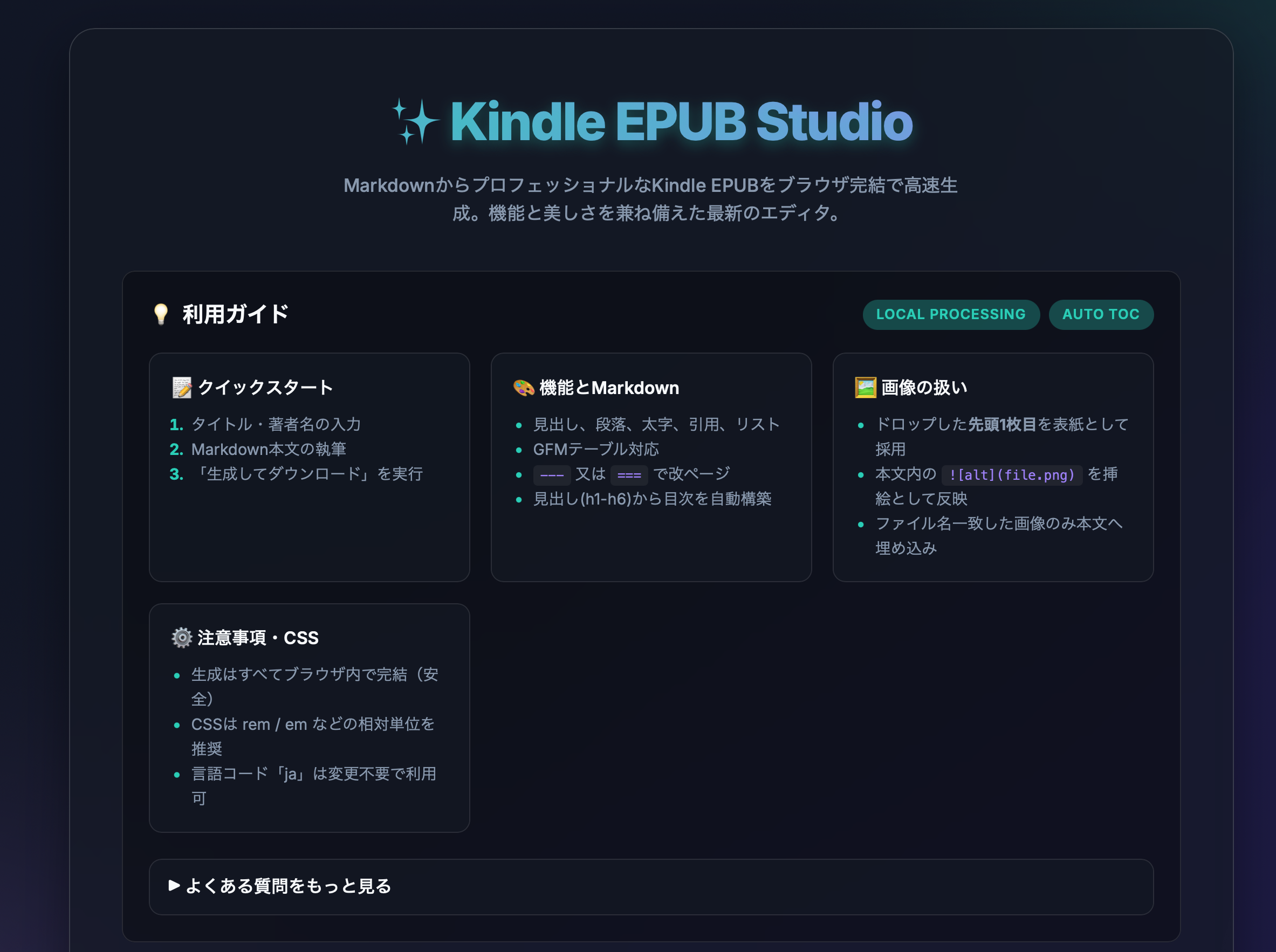
Task: Select the purple --- inline code chip
Action: pos(552,474)
